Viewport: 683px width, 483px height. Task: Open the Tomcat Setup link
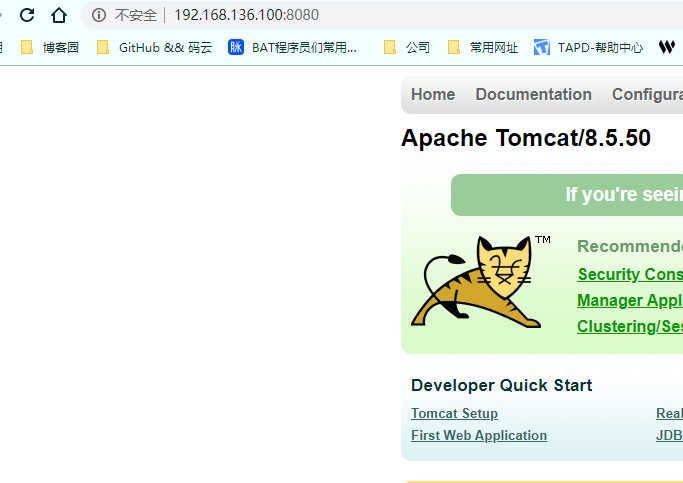pyautogui.click(x=454, y=413)
